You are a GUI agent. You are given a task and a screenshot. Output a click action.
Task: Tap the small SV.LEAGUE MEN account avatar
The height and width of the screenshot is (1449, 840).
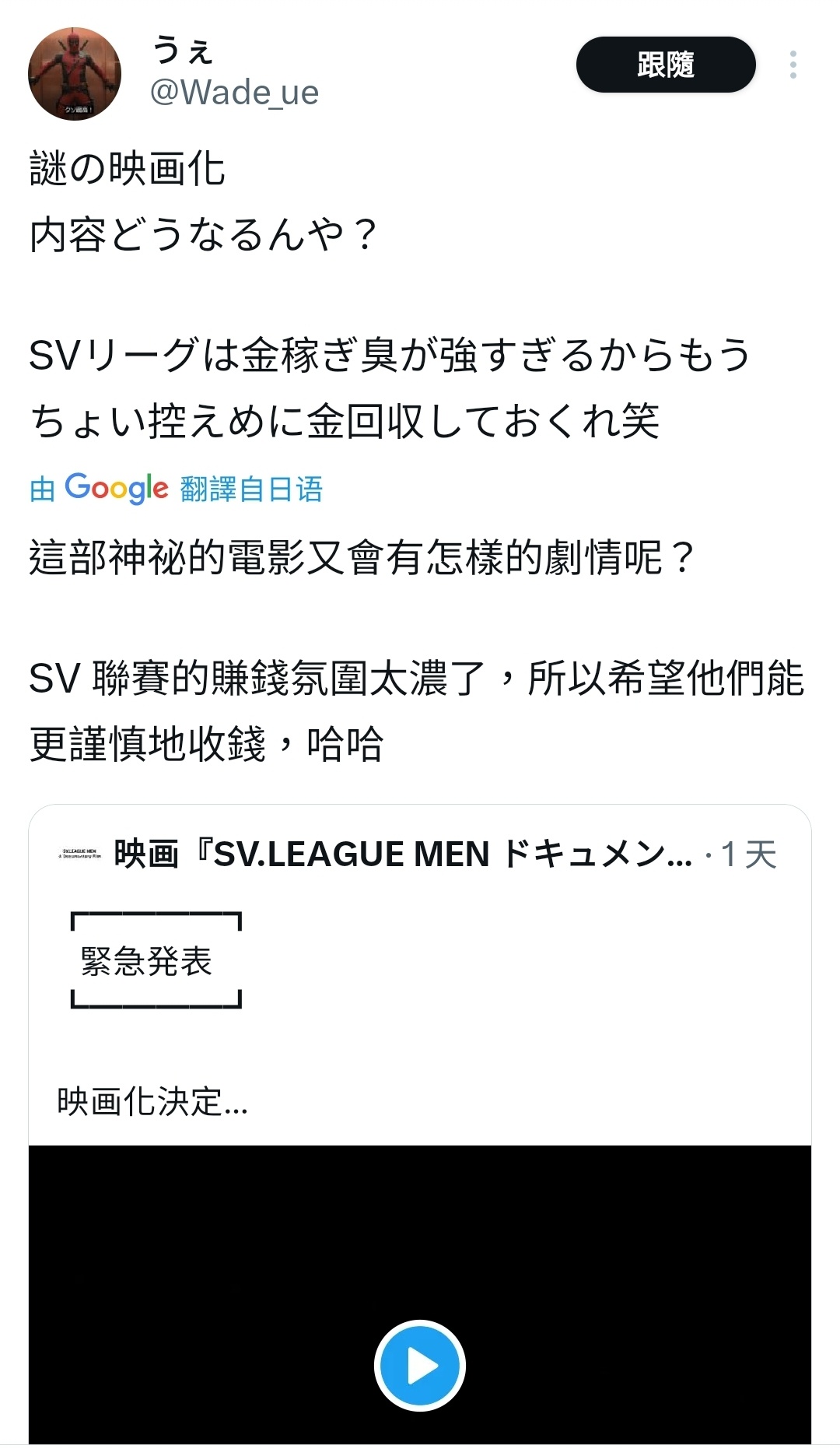pos(80,854)
